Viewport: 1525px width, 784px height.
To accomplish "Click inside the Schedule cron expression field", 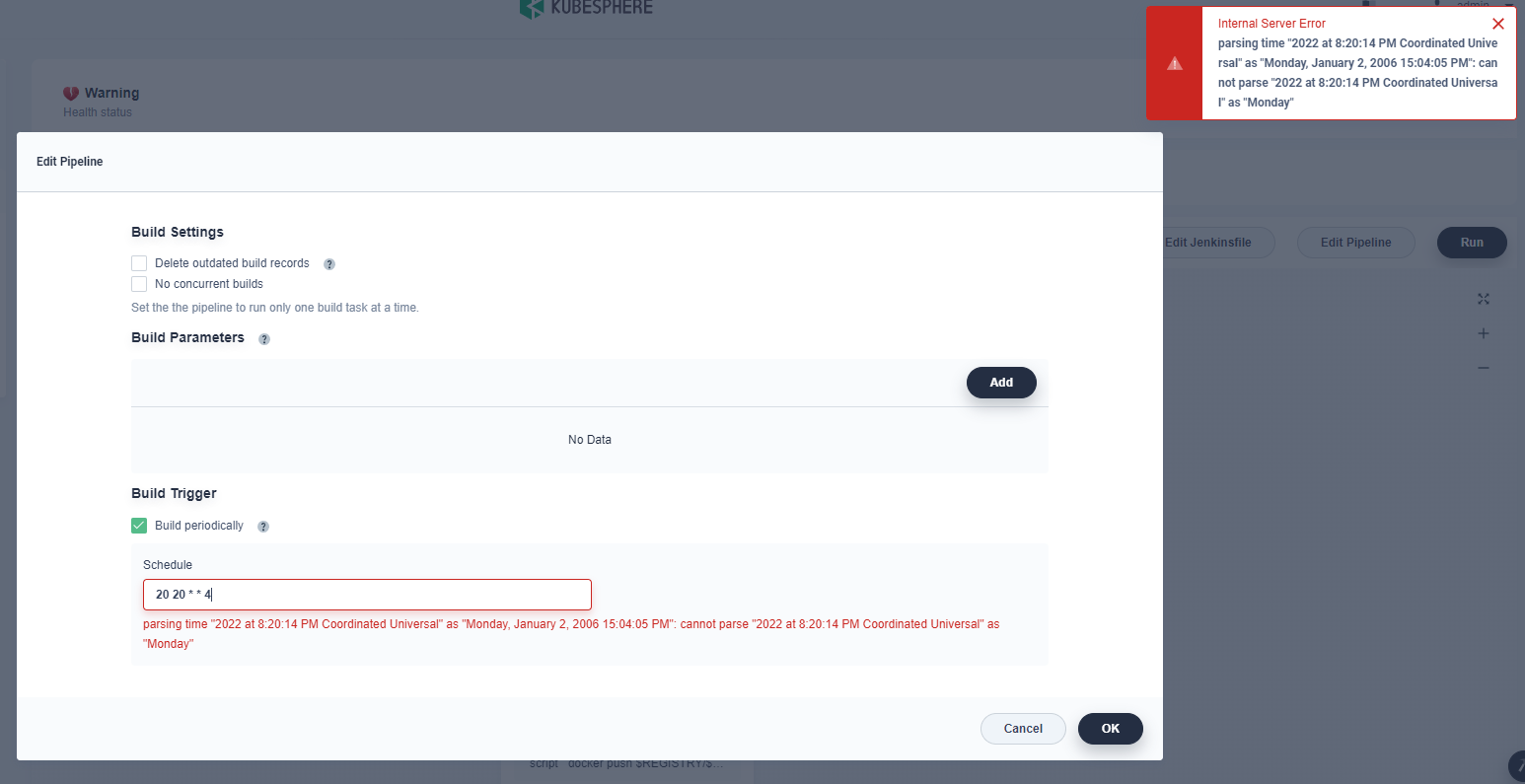I will [x=367, y=594].
